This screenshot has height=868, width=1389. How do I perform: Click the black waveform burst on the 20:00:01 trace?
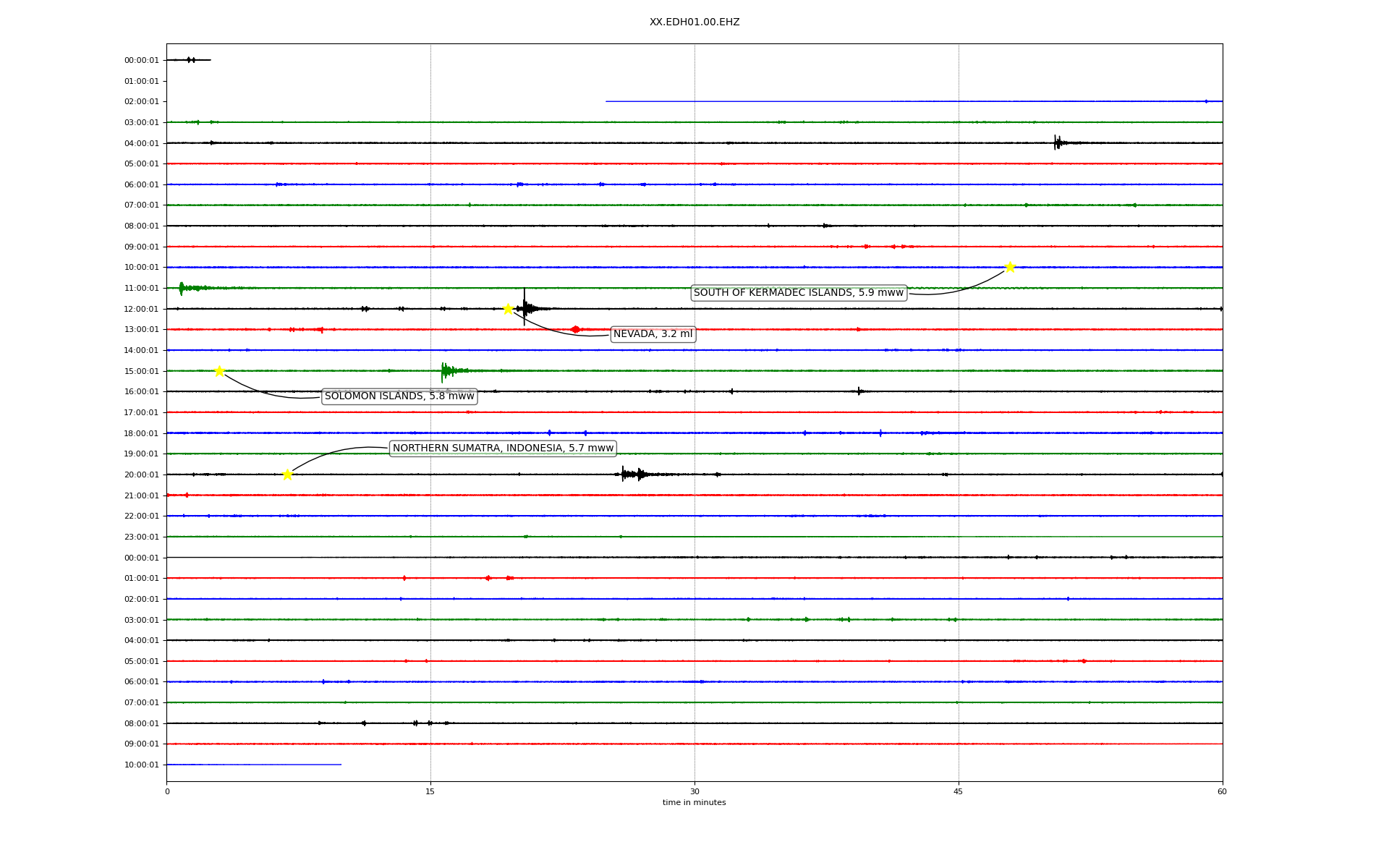[x=632, y=475]
